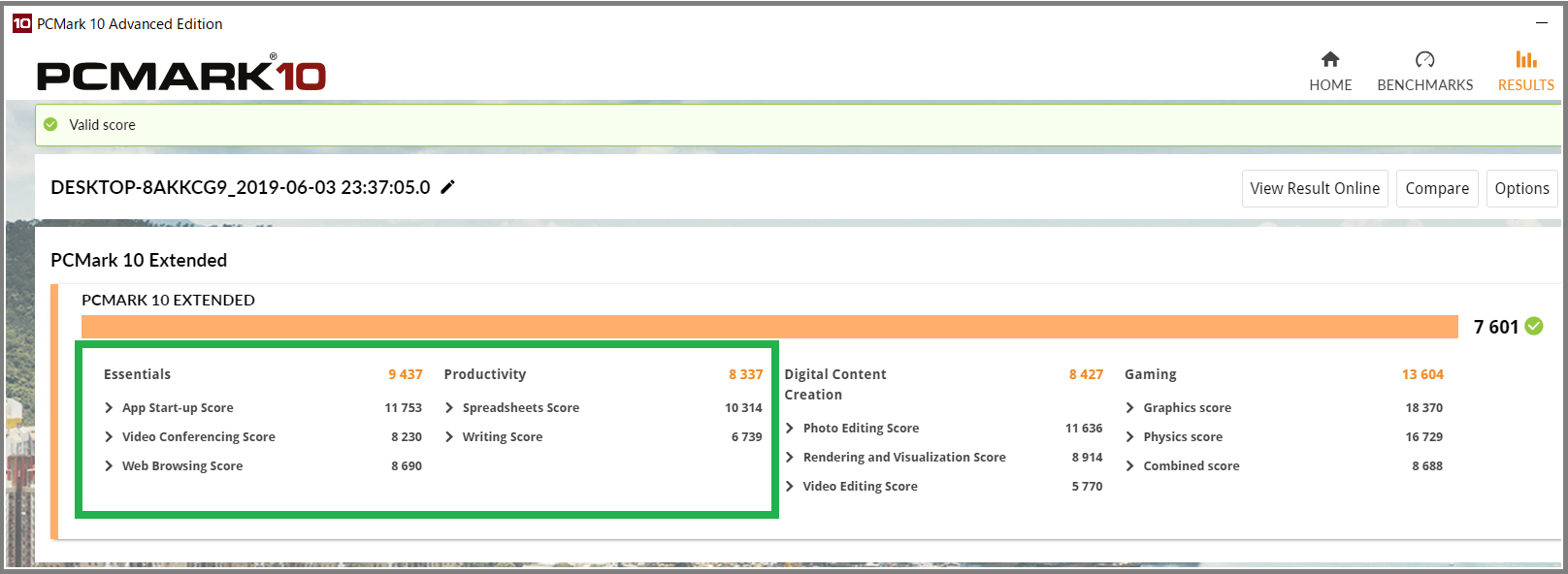The width and height of the screenshot is (1568, 574).
Task: Click the PCMark 10 app icon in title bar
Action: [21, 23]
